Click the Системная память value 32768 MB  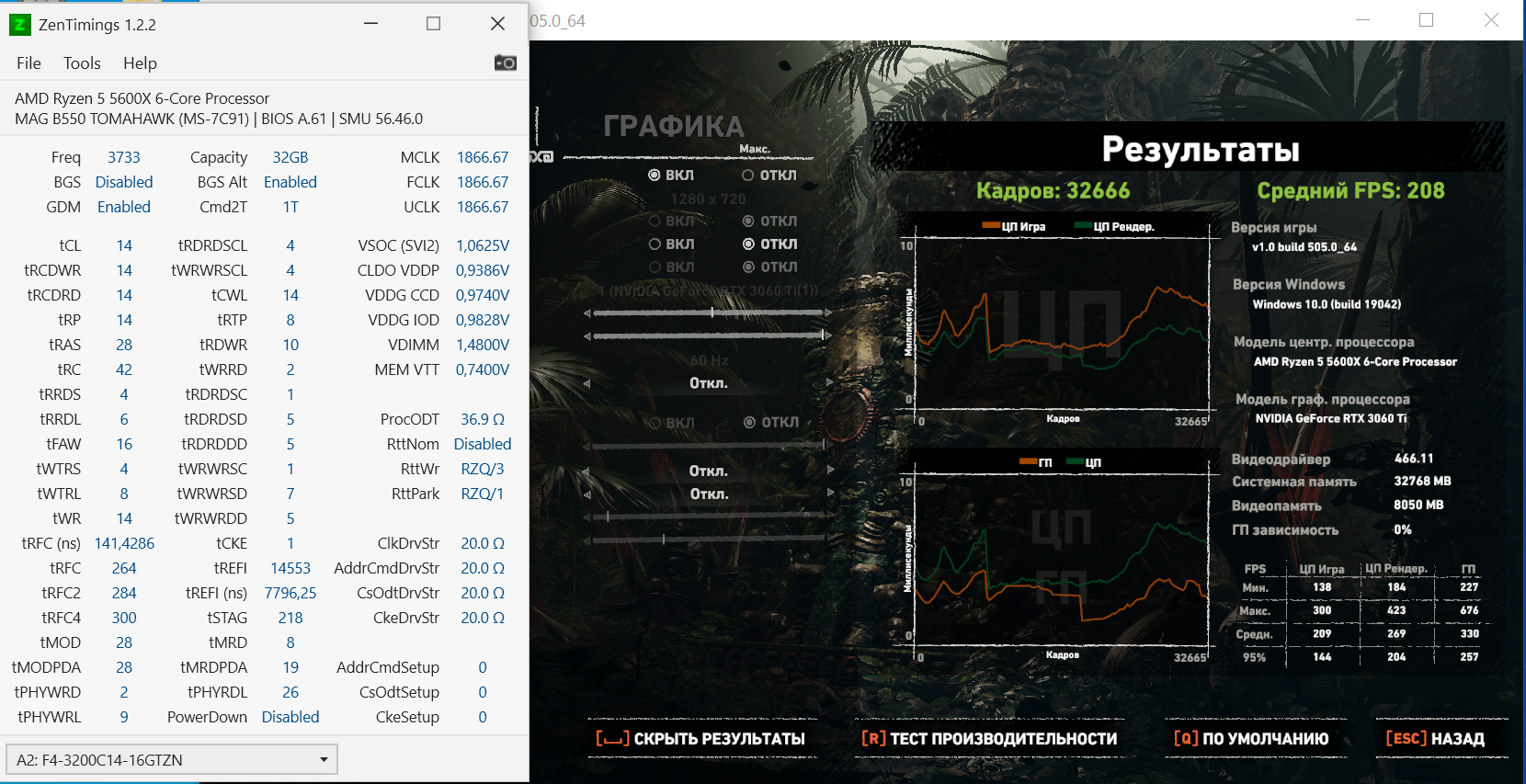tap(1422, 481)
